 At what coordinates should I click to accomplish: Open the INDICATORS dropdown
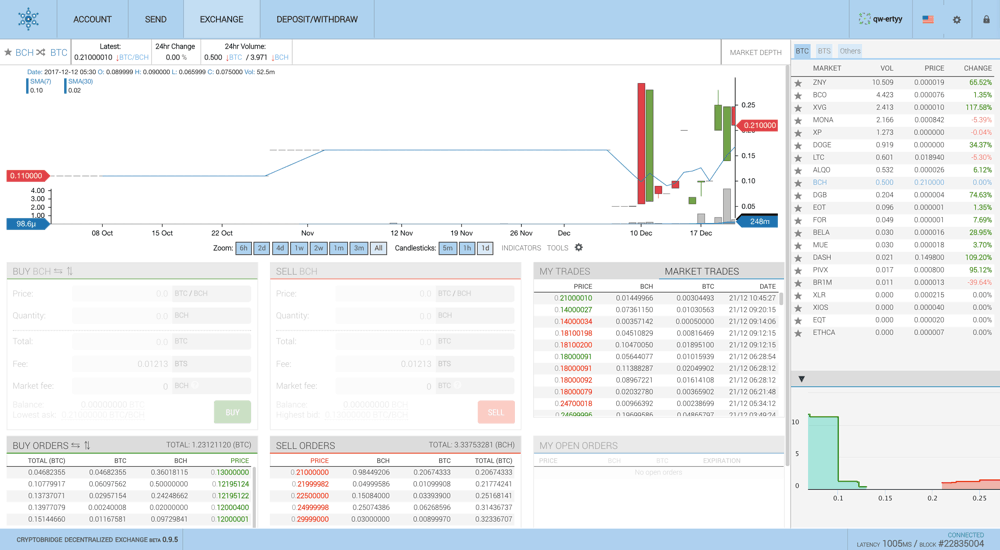coord(521,248)
